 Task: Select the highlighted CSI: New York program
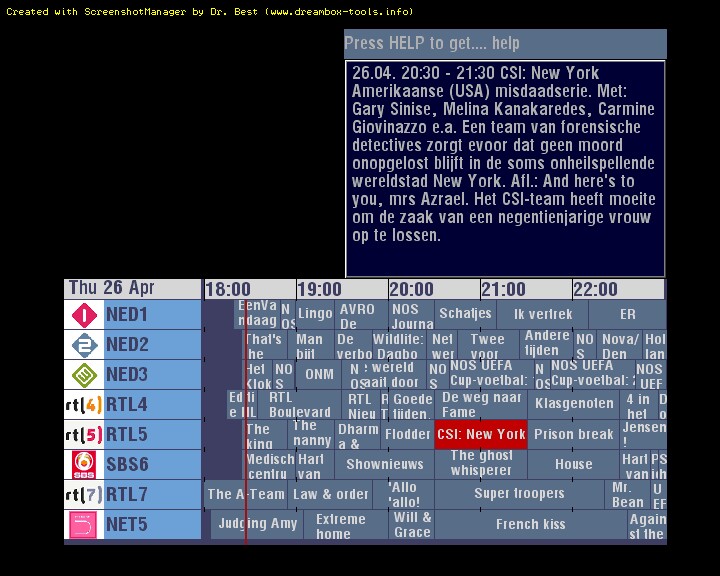(481, 435)
